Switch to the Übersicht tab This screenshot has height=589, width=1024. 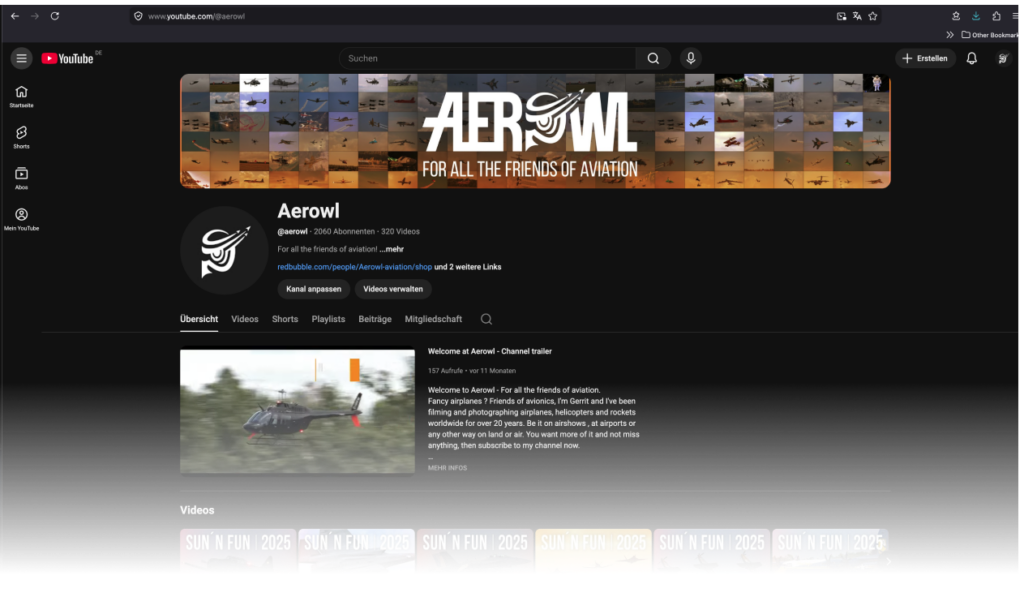pos(199,319)
